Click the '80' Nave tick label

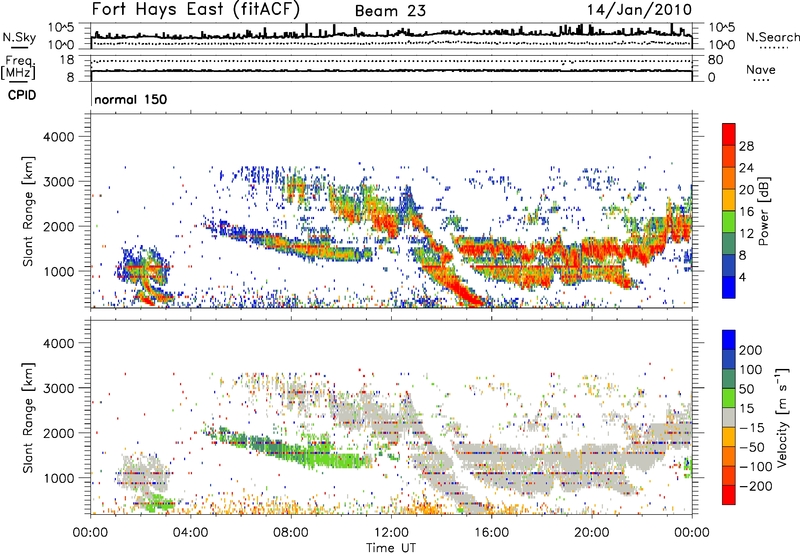715,60
